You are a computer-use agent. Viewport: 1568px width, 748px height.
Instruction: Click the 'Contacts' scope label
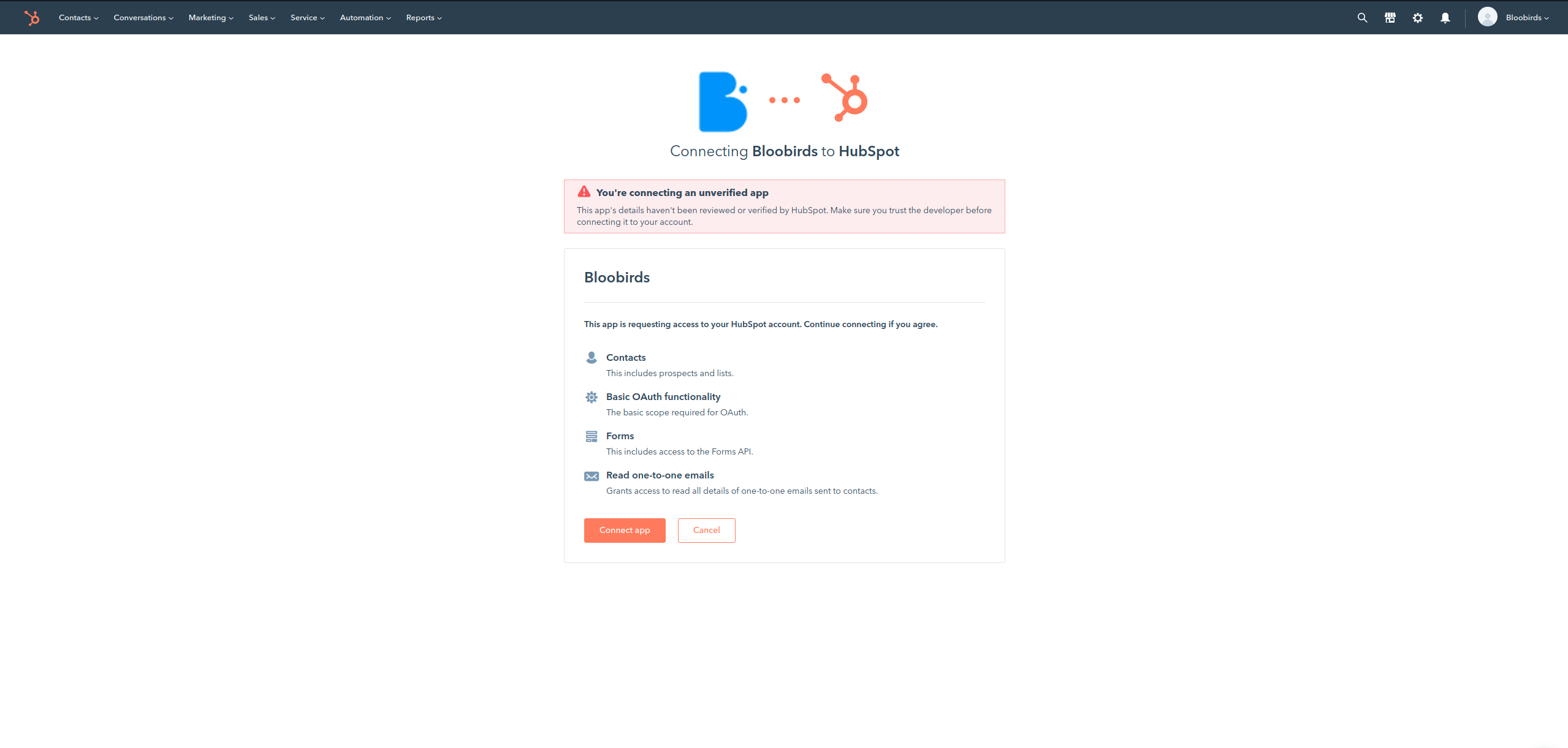626,357
